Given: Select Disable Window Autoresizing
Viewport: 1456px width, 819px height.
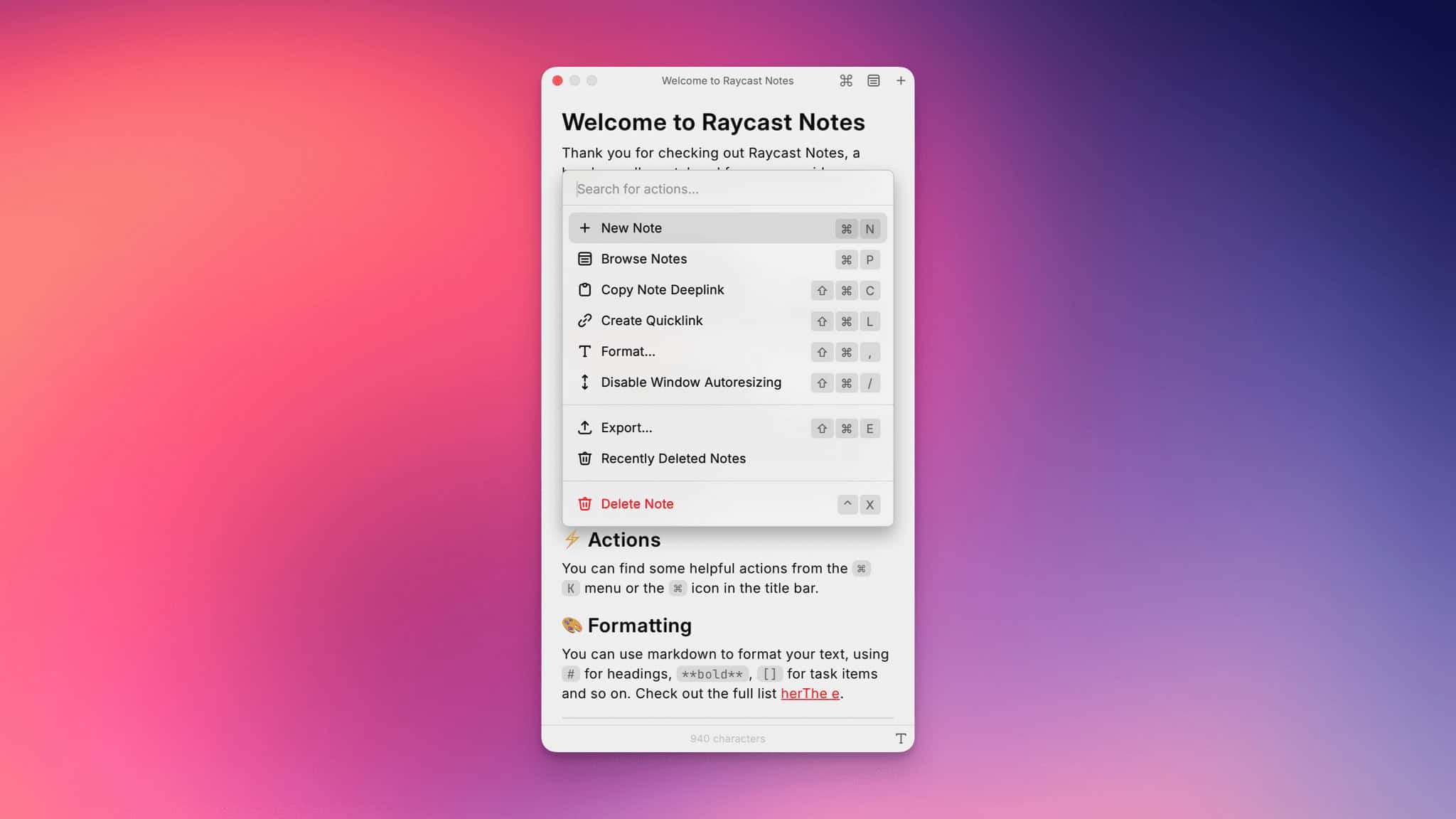Looking at the screenshot, I should (727, 382).
